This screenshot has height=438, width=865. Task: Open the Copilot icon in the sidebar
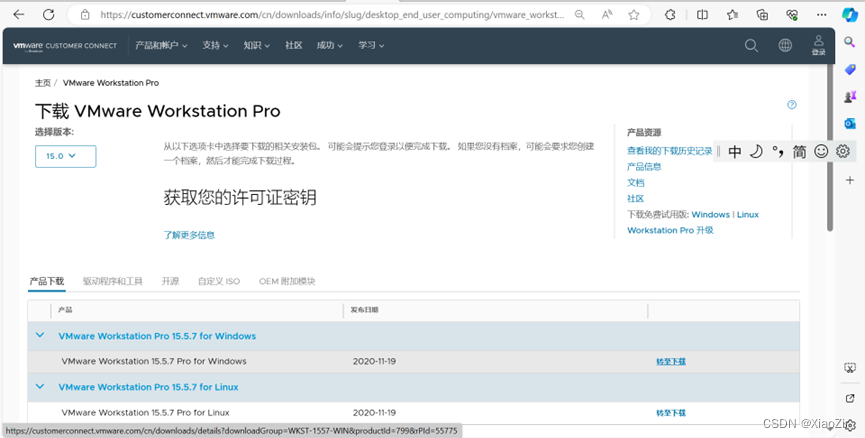[850, 15]
